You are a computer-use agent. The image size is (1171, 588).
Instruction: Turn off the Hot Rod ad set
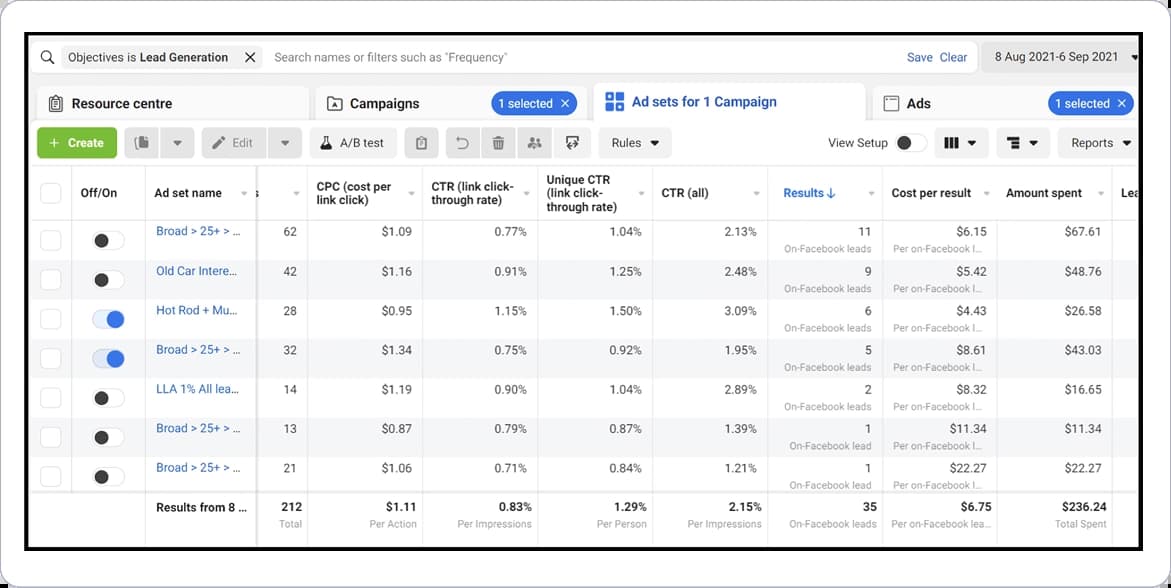click(108, 320)
